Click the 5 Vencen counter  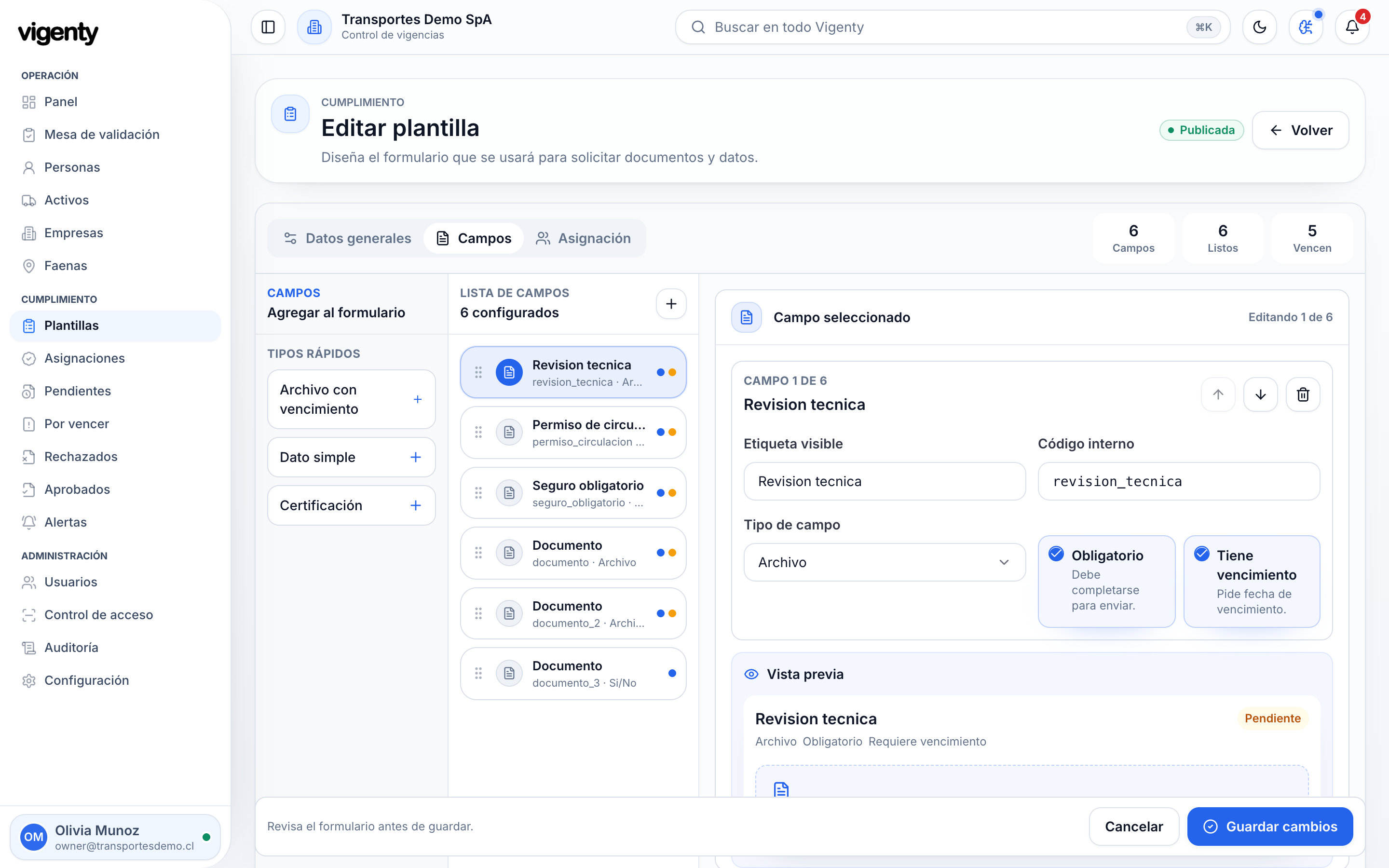[1311, 238]
